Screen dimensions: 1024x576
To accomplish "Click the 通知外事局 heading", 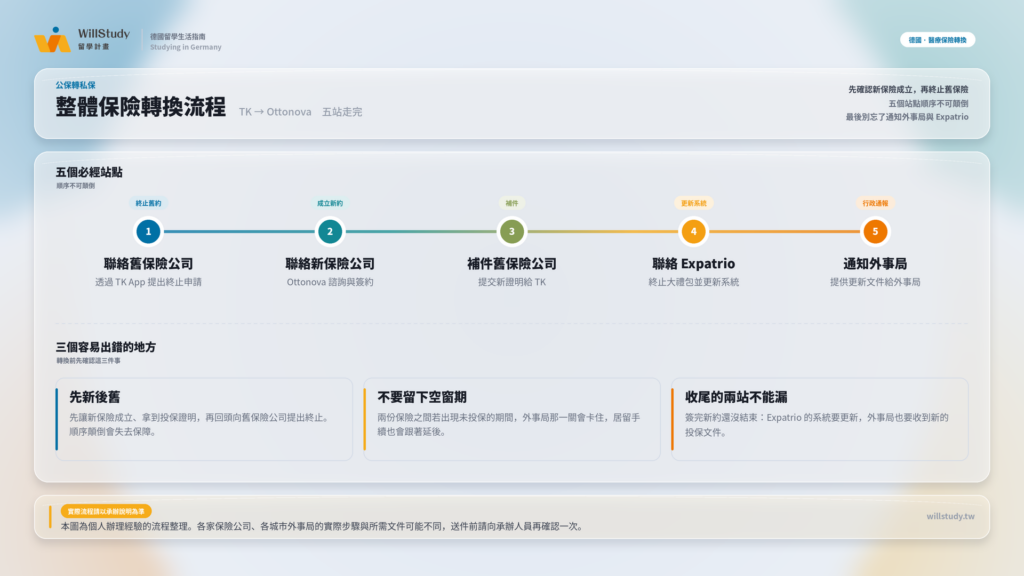I will click(x=875, y=264).
